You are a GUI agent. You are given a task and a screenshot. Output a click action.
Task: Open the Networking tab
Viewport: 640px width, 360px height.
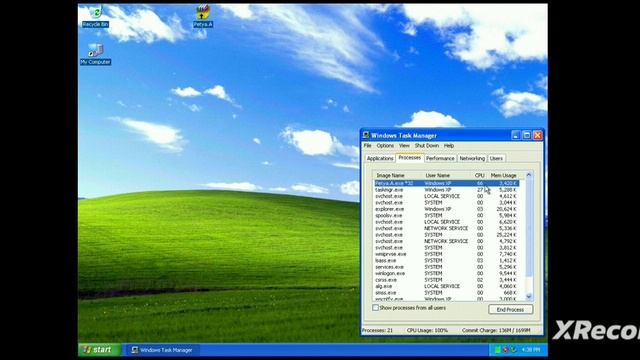(472, 158)
